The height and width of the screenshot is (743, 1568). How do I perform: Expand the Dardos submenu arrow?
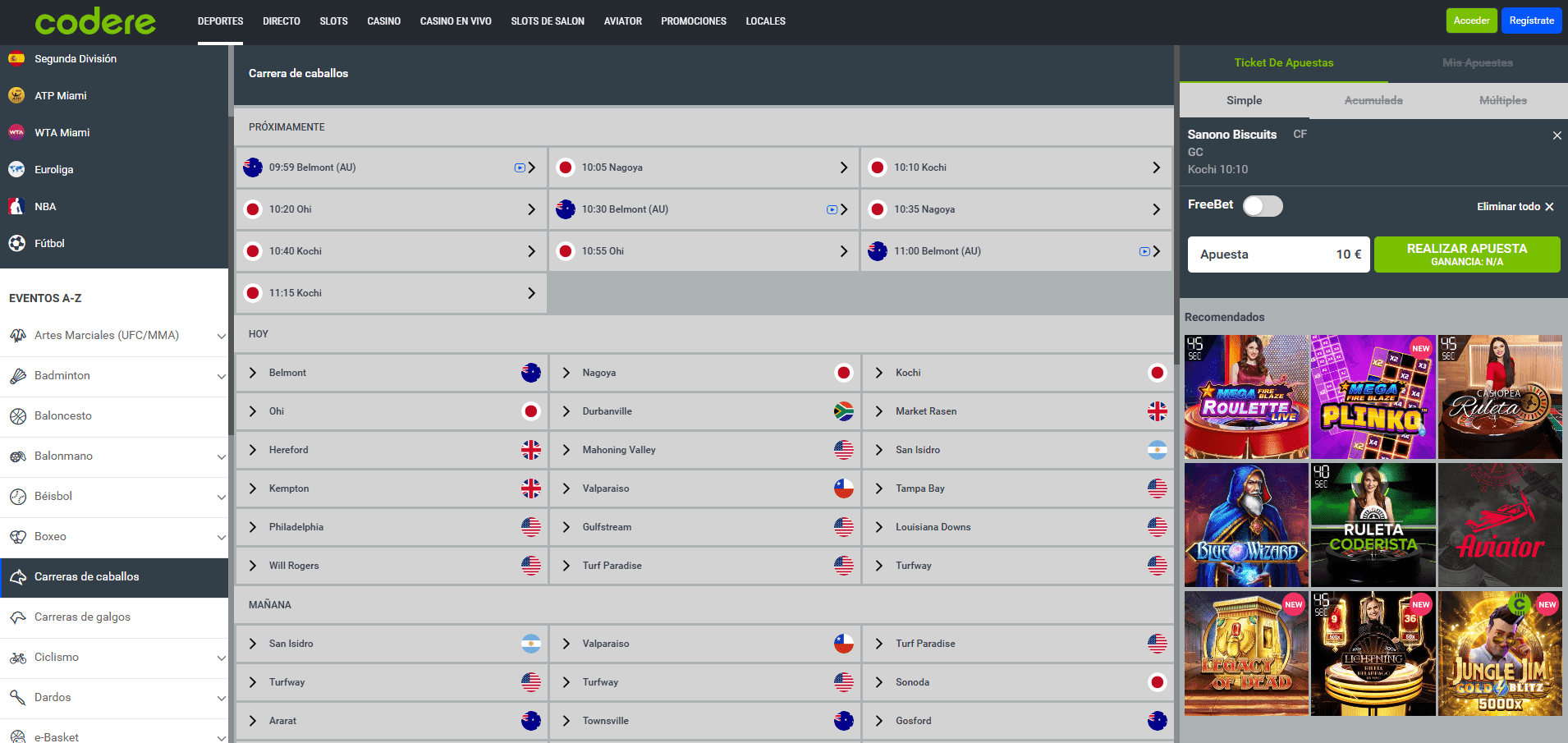coord(221,698)
